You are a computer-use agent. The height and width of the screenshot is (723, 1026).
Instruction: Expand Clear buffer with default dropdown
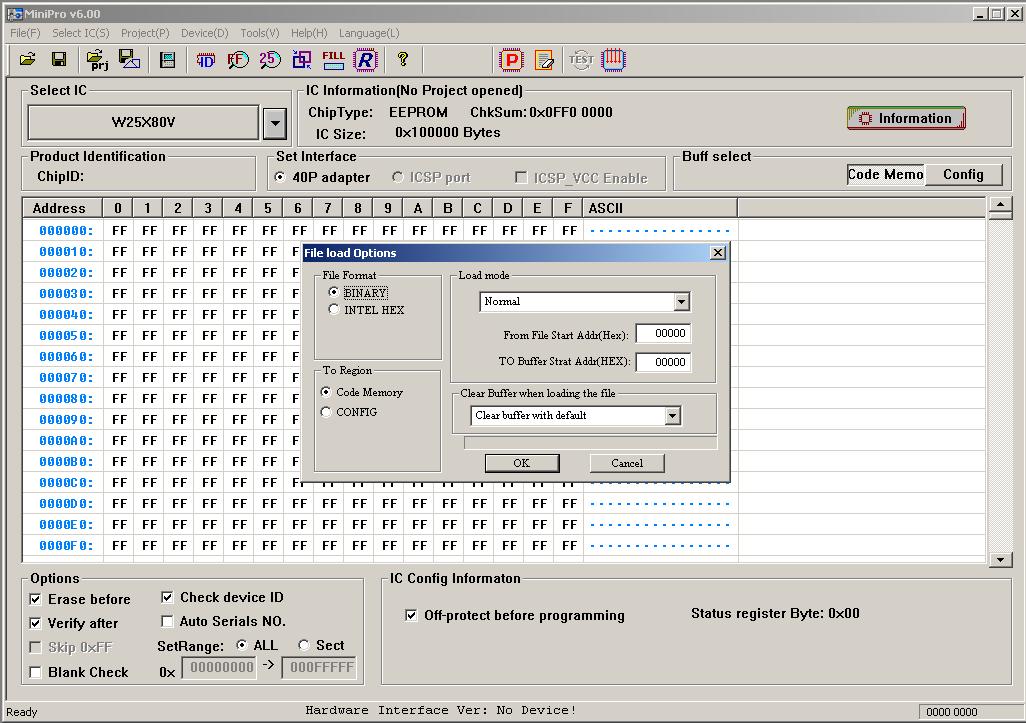(672, 415)
